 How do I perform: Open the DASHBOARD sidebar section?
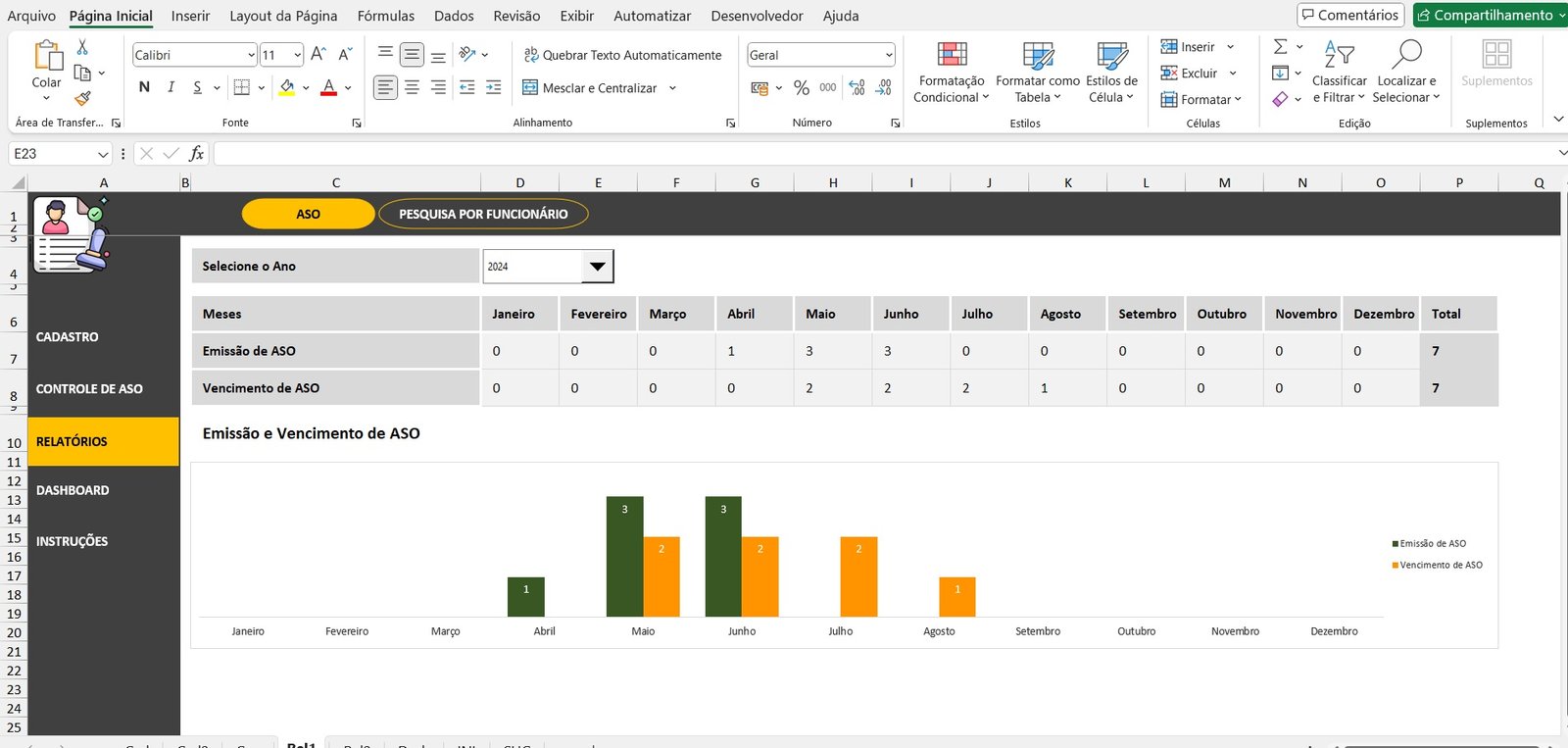73,490
